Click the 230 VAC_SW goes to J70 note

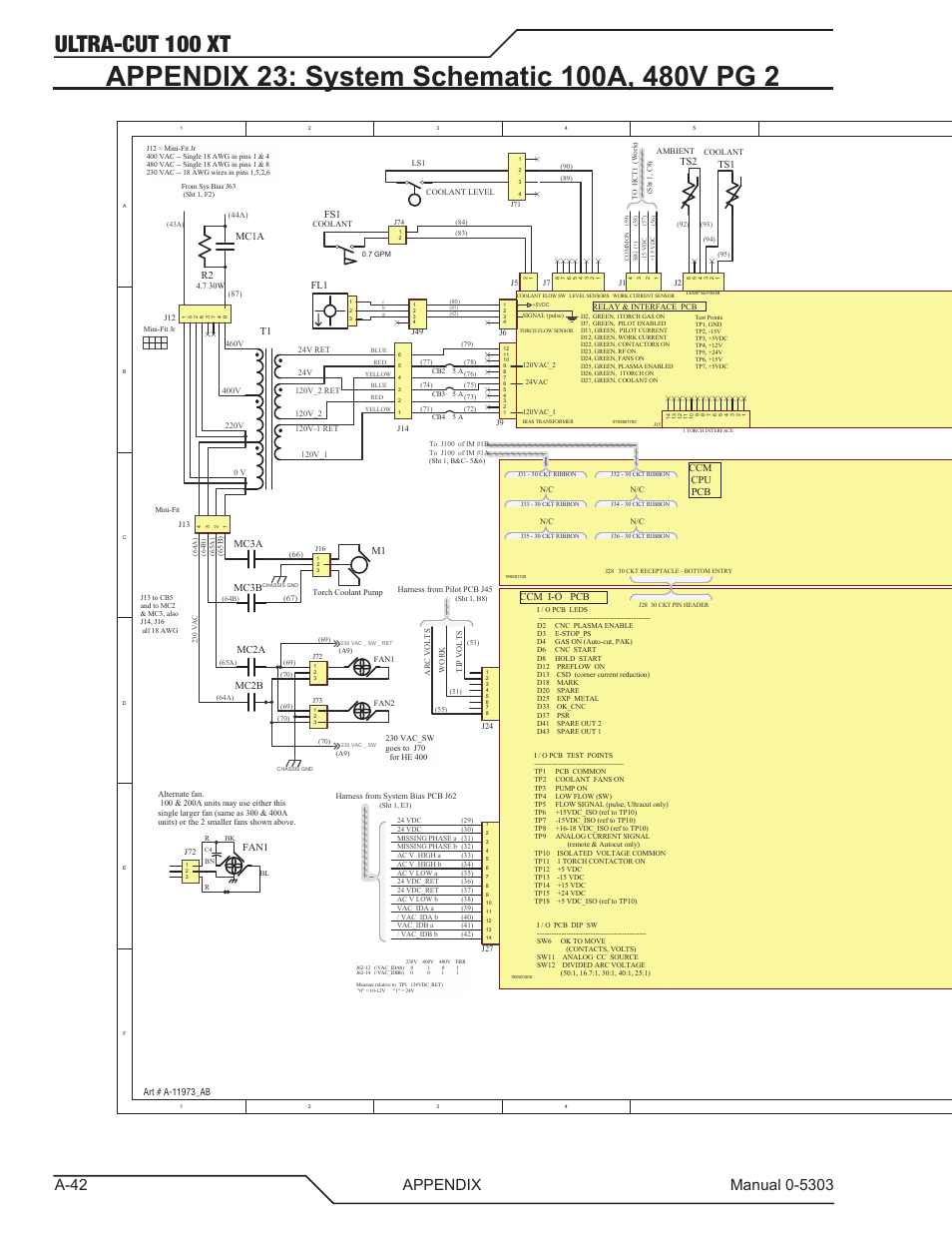tap(408, 748)
